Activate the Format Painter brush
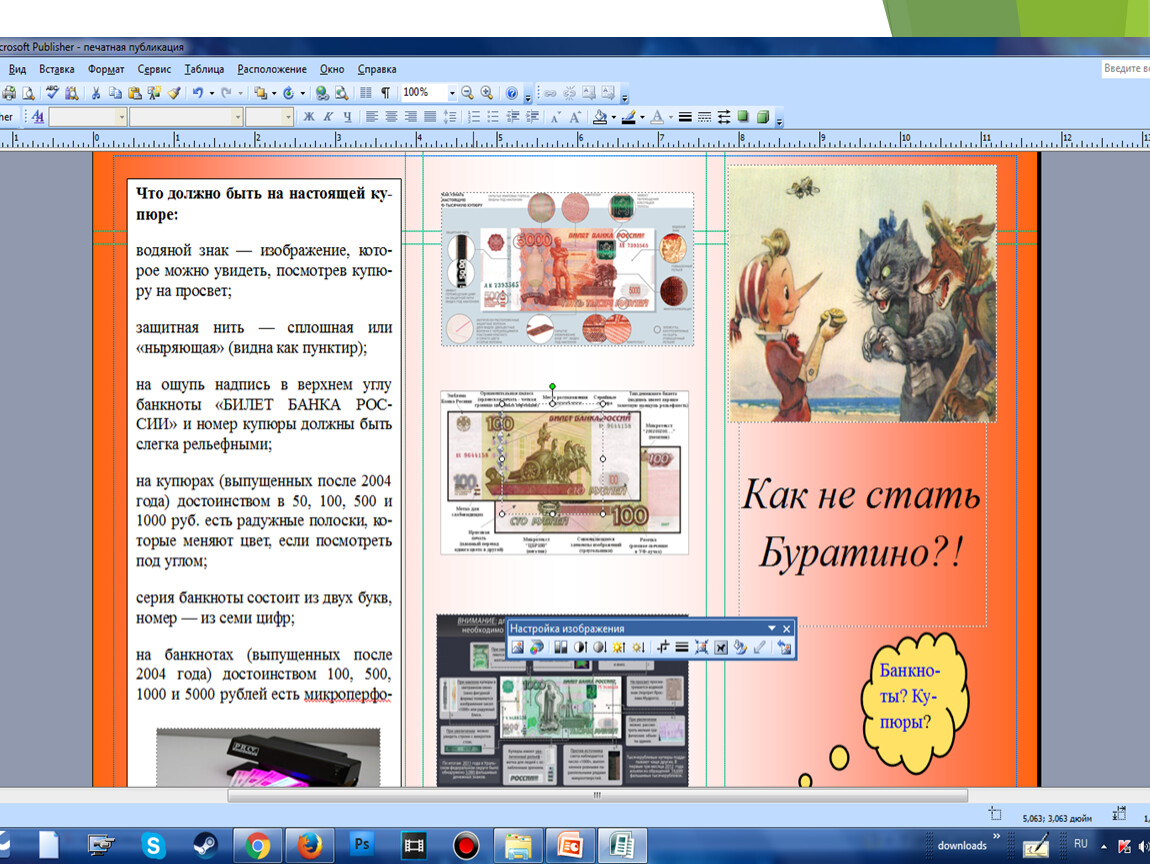 click(174, 93)
